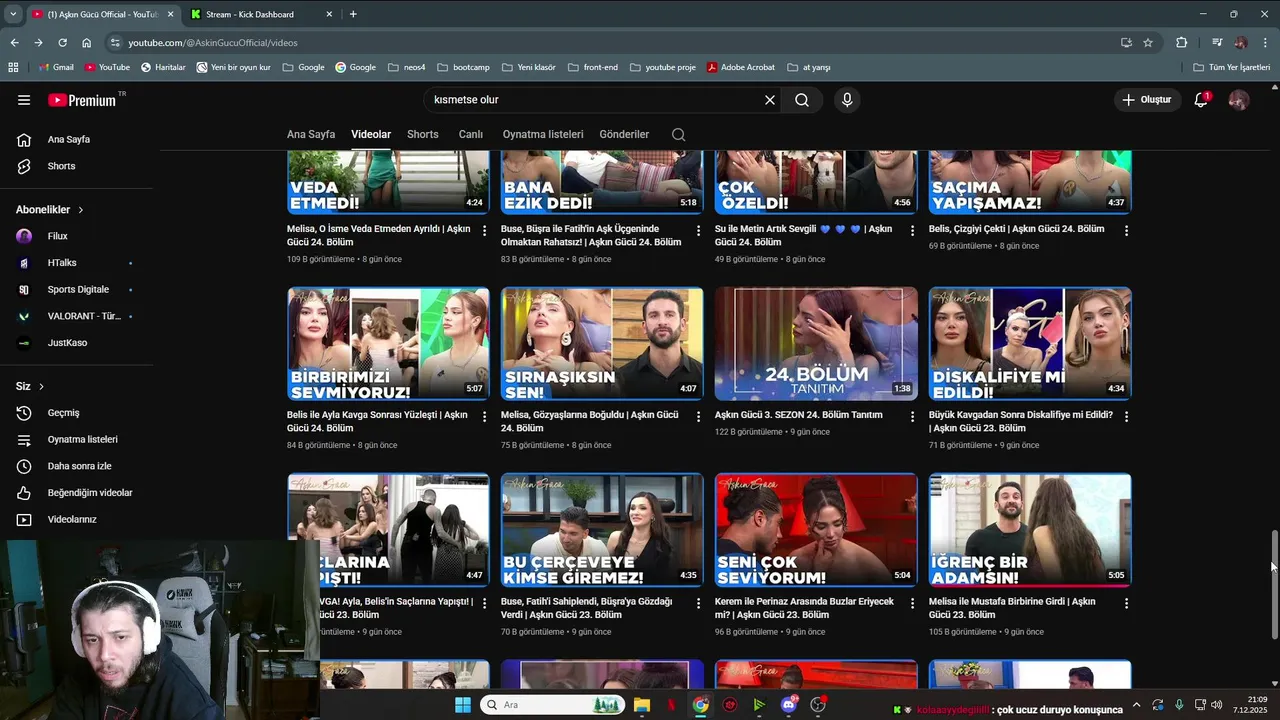Open Discord from the taskbar
This screenshot has width=1280, height=720.
[x=789, y=705]
